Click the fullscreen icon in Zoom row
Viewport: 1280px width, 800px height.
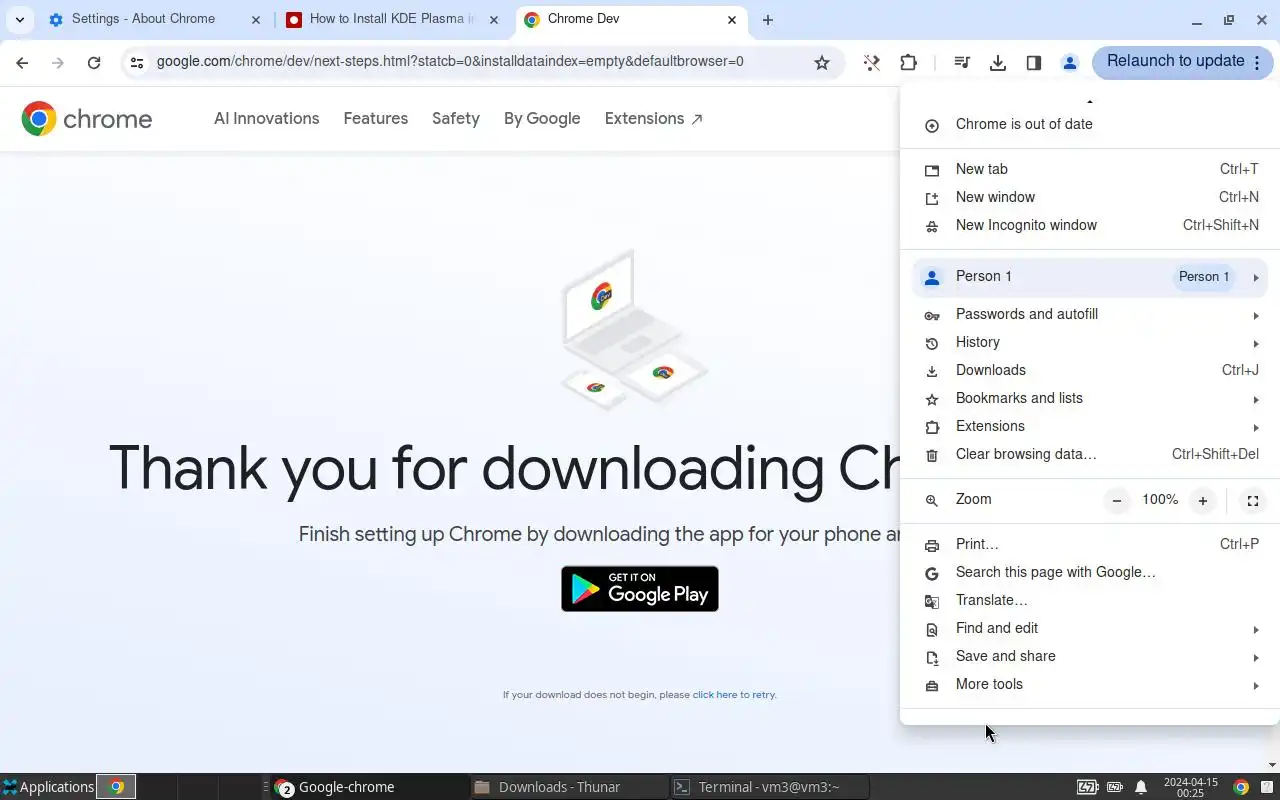[x=1252, y=501]
